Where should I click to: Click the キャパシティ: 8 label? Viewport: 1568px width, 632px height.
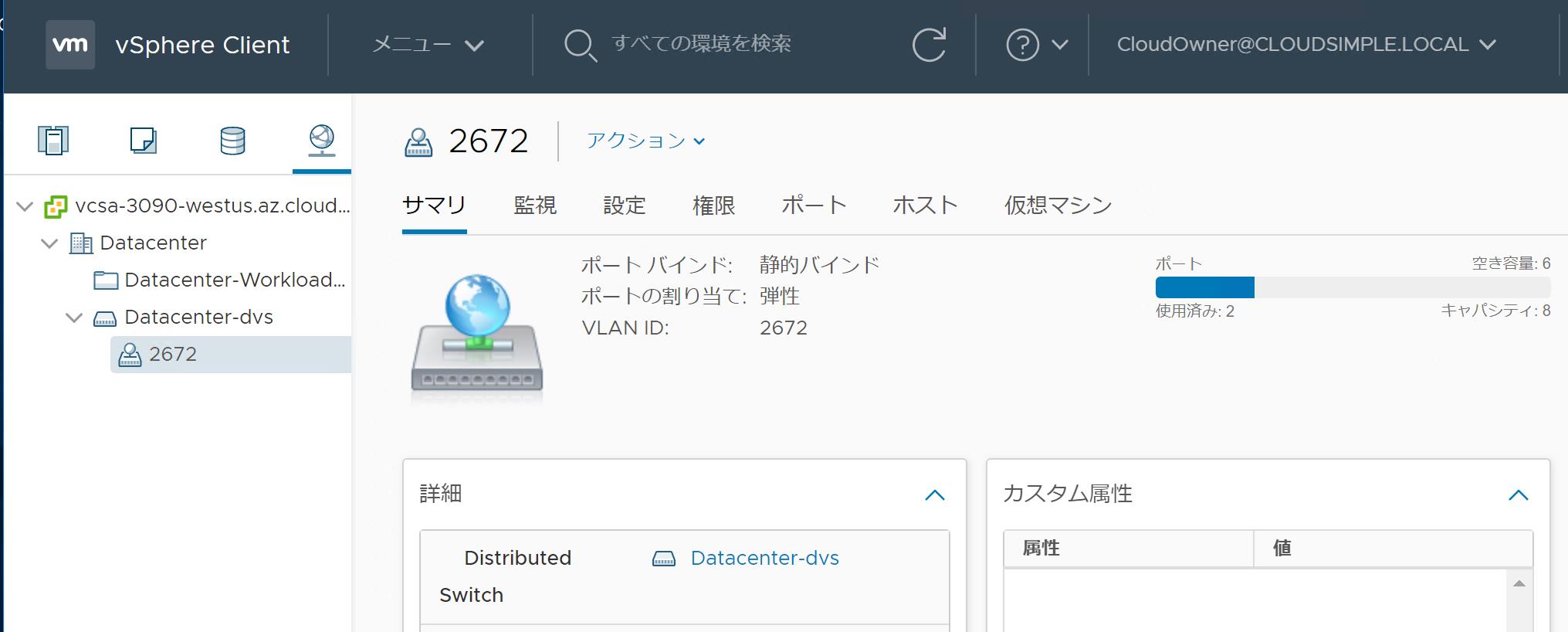tap(1495, 311)
